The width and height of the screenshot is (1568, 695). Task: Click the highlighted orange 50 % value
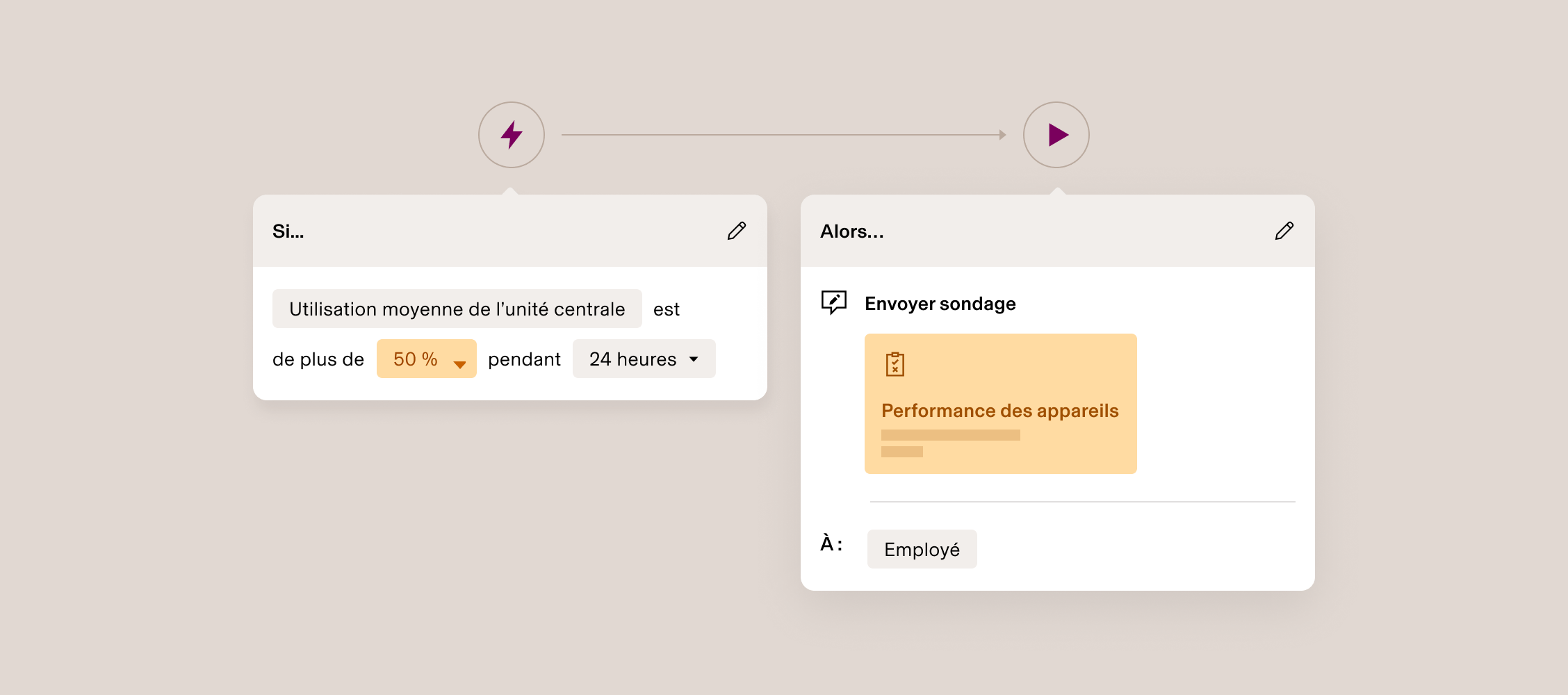point(416,359)
